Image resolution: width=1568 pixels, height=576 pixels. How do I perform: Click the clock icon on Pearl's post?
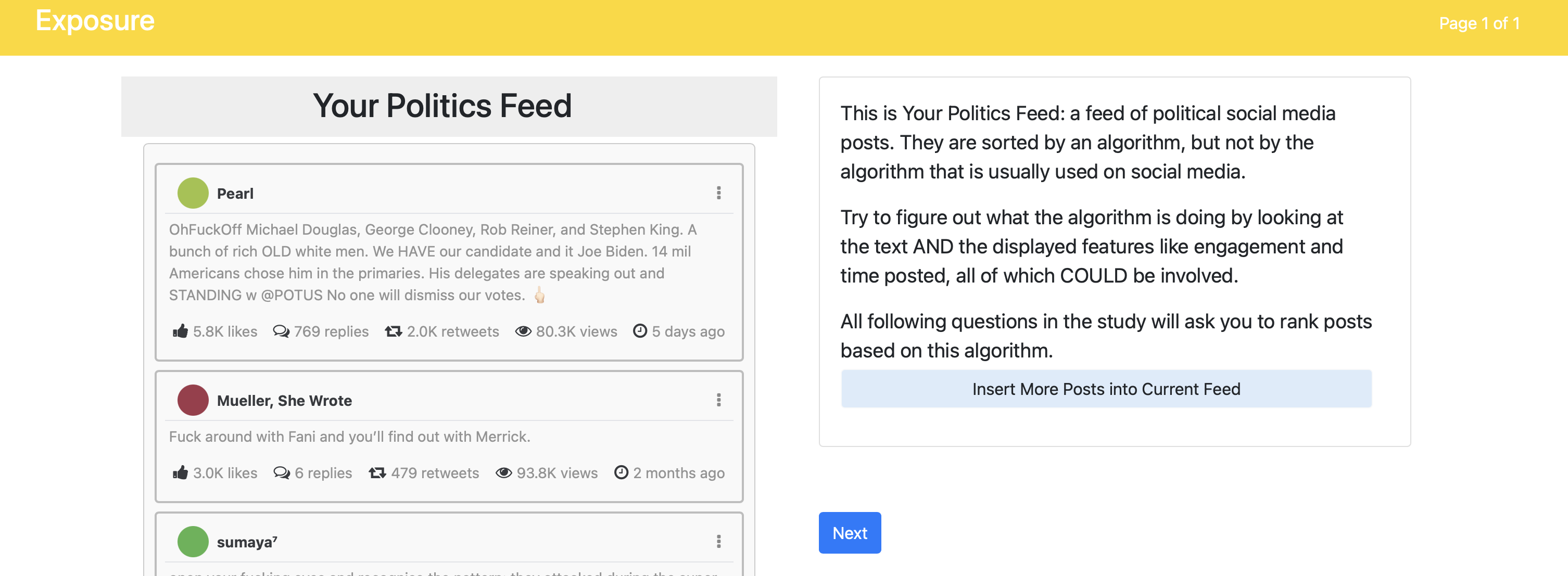[640, 331]
